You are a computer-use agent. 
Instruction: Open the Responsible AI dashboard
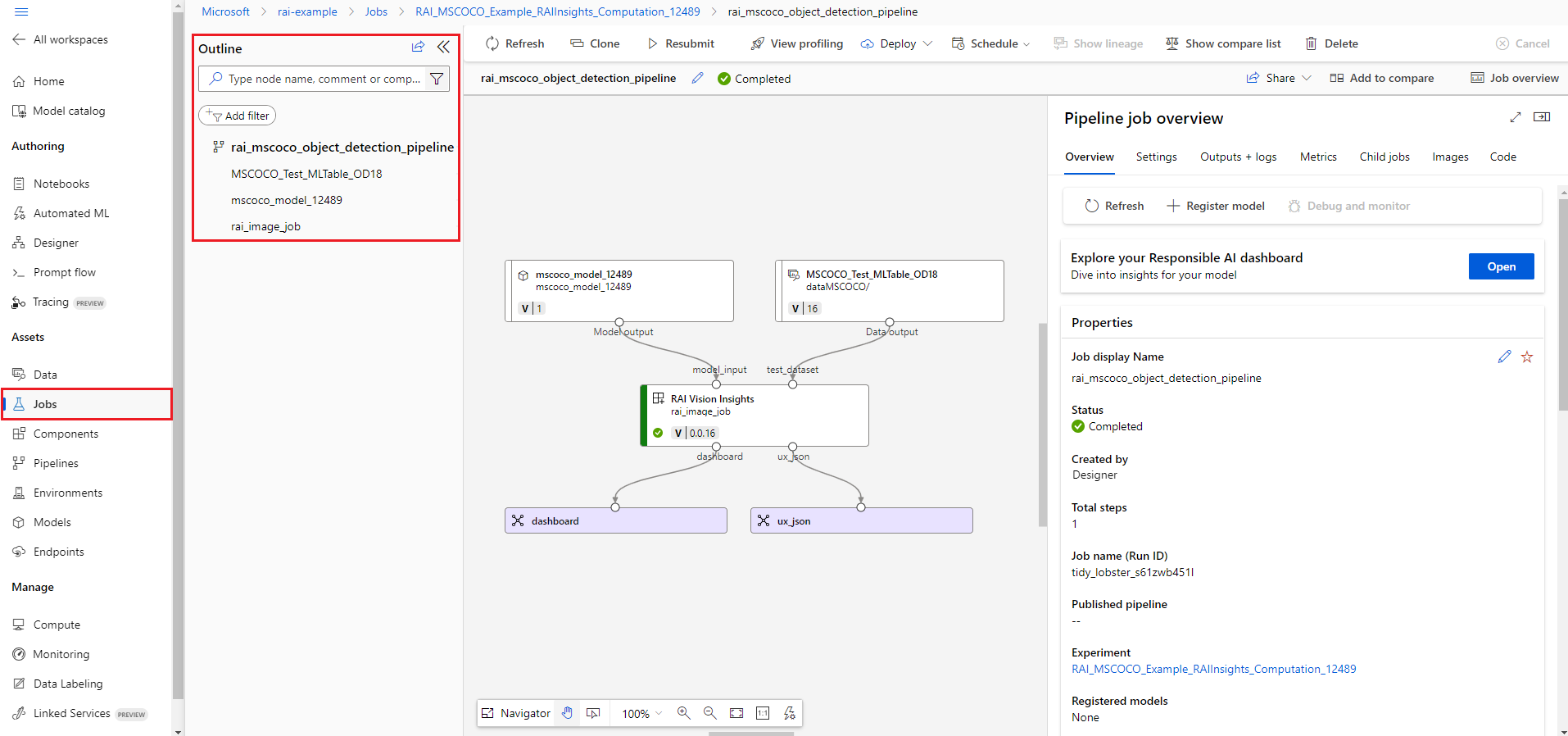pyautogui.click(x=1501, y=266)
